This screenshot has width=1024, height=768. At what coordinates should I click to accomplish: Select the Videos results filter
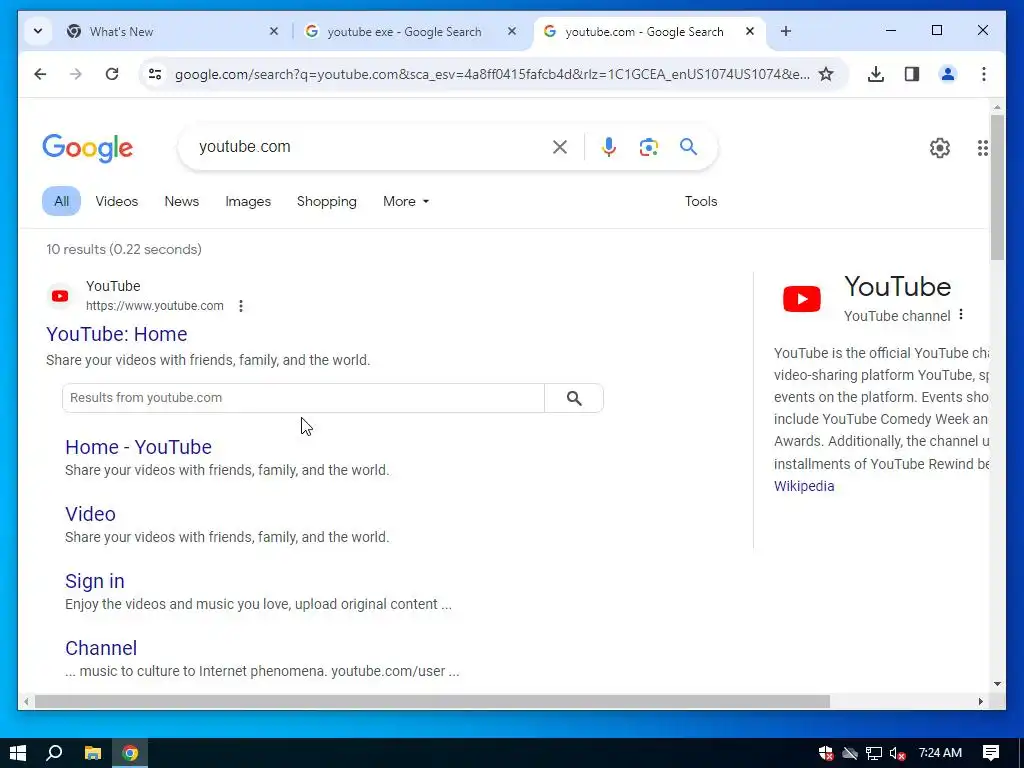pyautogui.click(x=117, y=201)
